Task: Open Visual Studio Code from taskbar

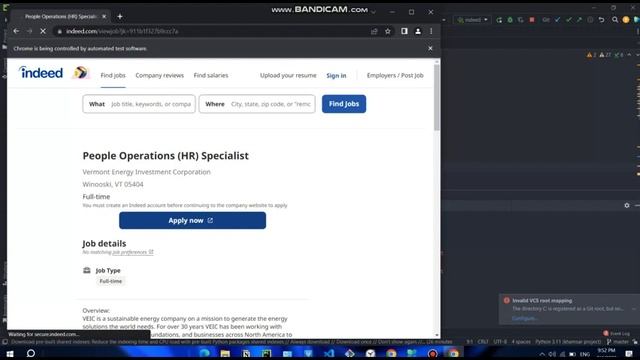Action: point(329,353)
